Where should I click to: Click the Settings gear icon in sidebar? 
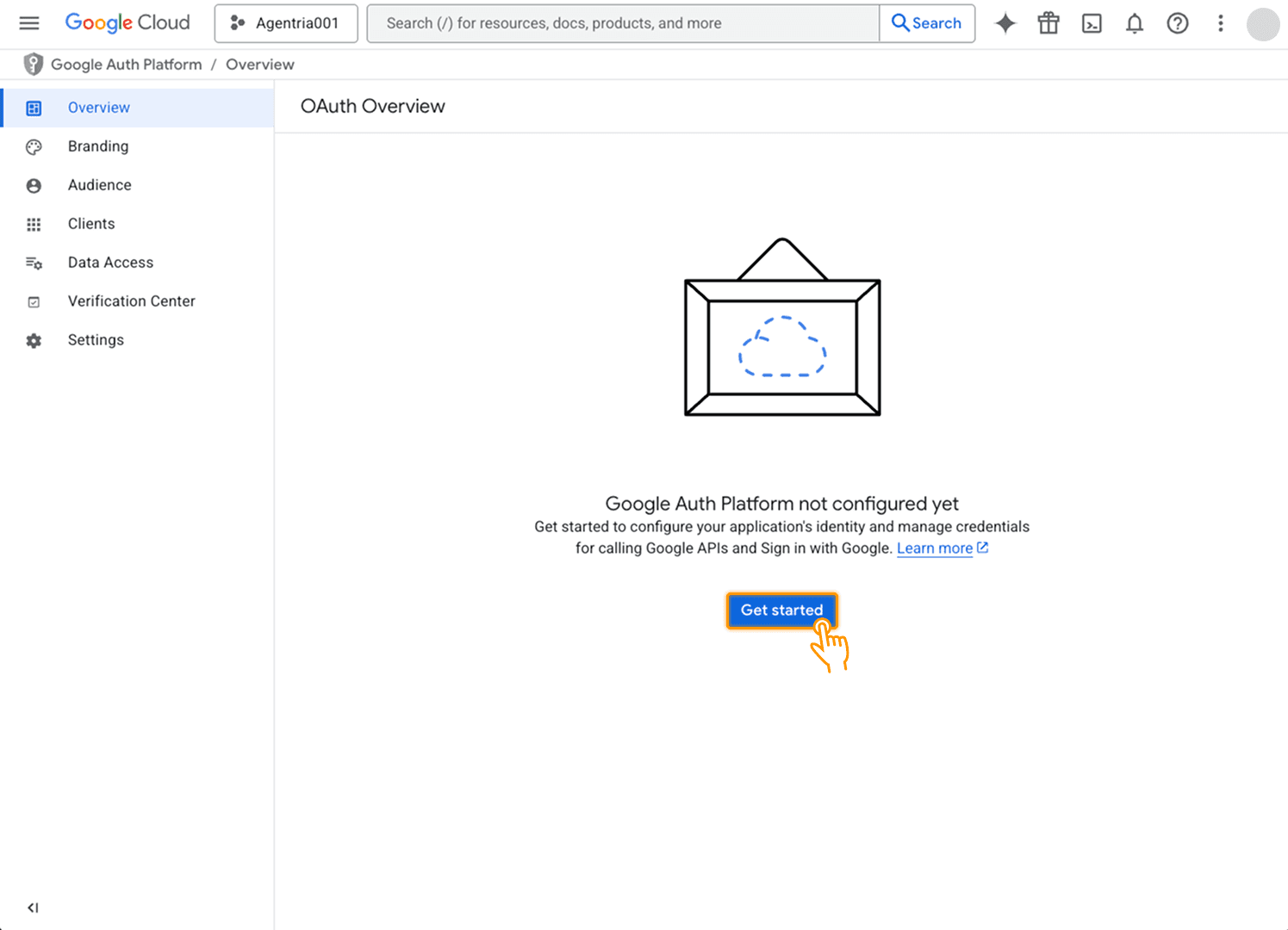pyautogui.click(x=34, y=341)
